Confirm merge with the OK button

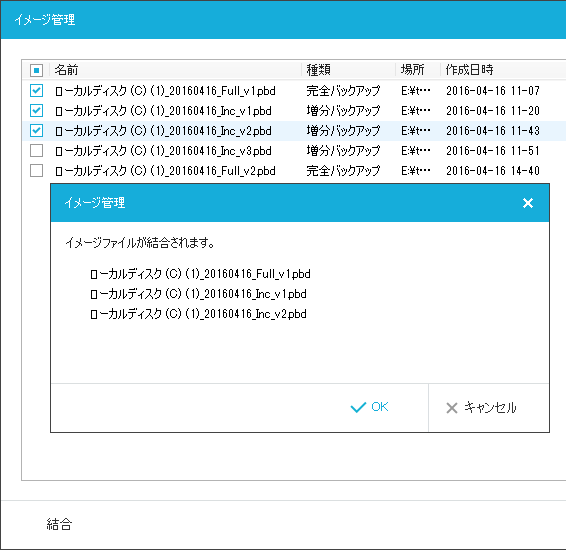click(x=369, y=407)
